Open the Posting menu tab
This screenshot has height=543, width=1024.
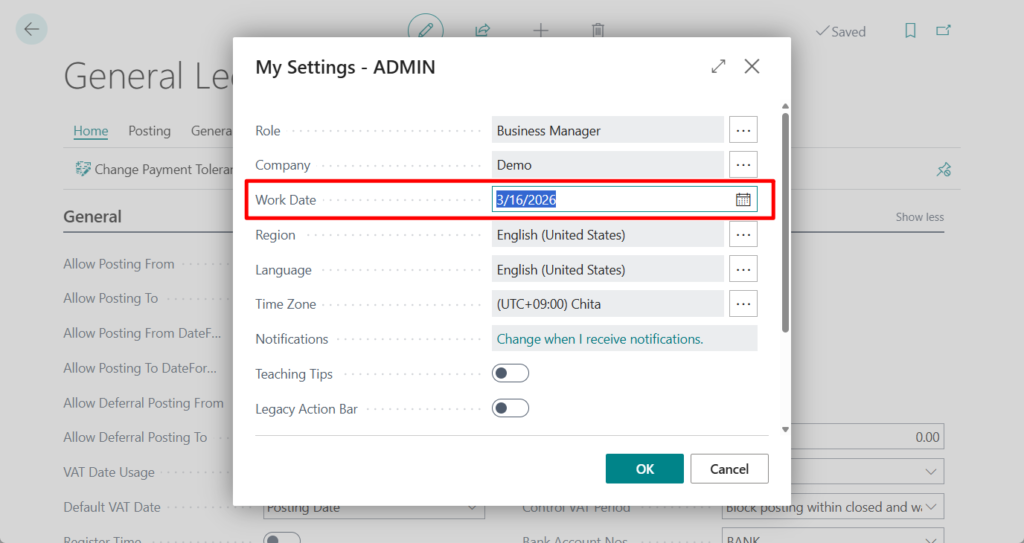(x=149, y=131)
